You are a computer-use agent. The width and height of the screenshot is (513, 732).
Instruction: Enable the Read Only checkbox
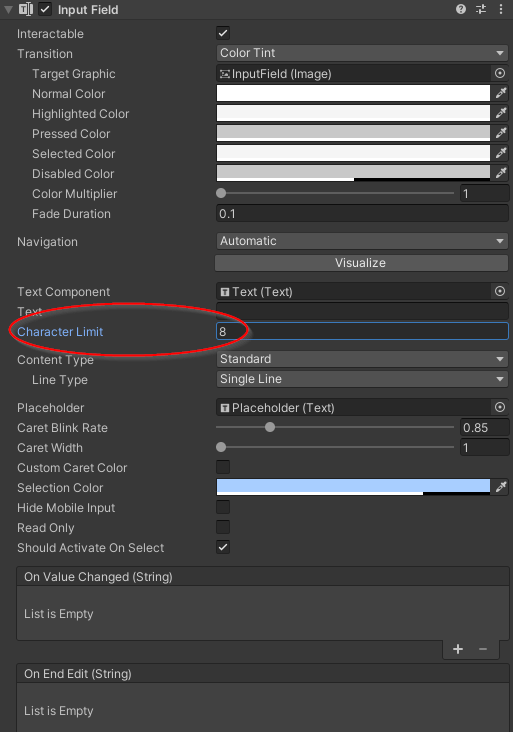(x=223, y=527)
